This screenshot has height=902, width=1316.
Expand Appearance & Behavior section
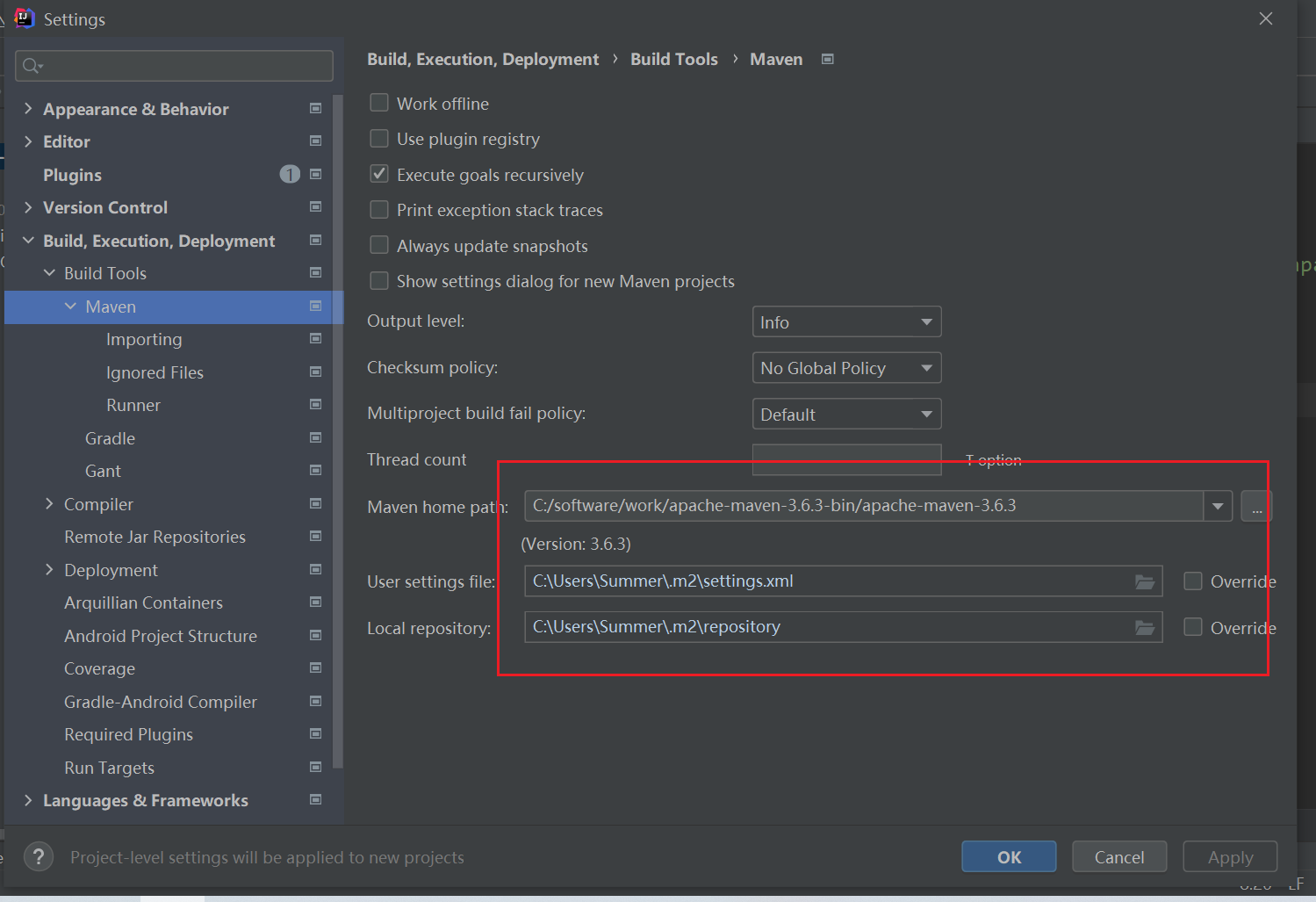coord(28,108)
